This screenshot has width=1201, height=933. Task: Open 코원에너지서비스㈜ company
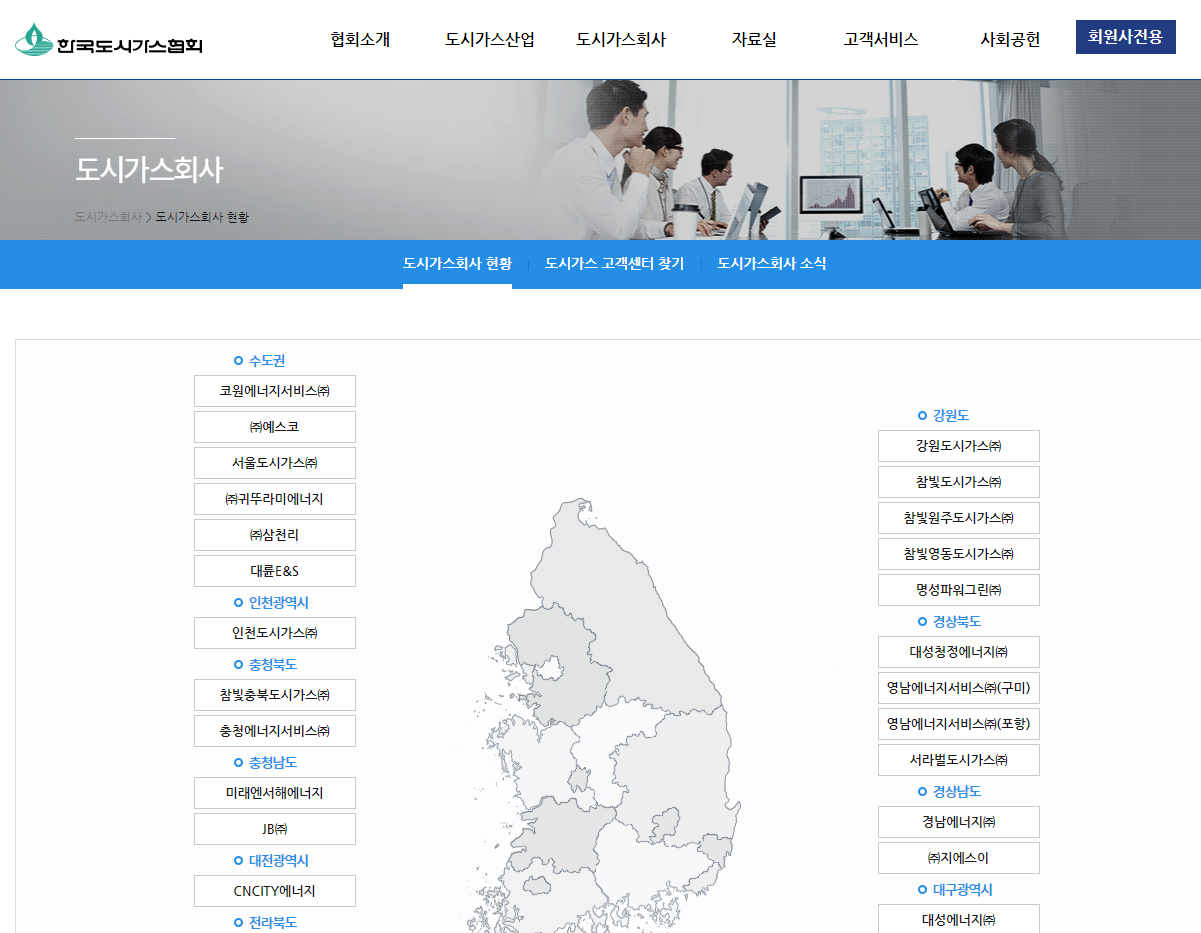tap(275, 391)
